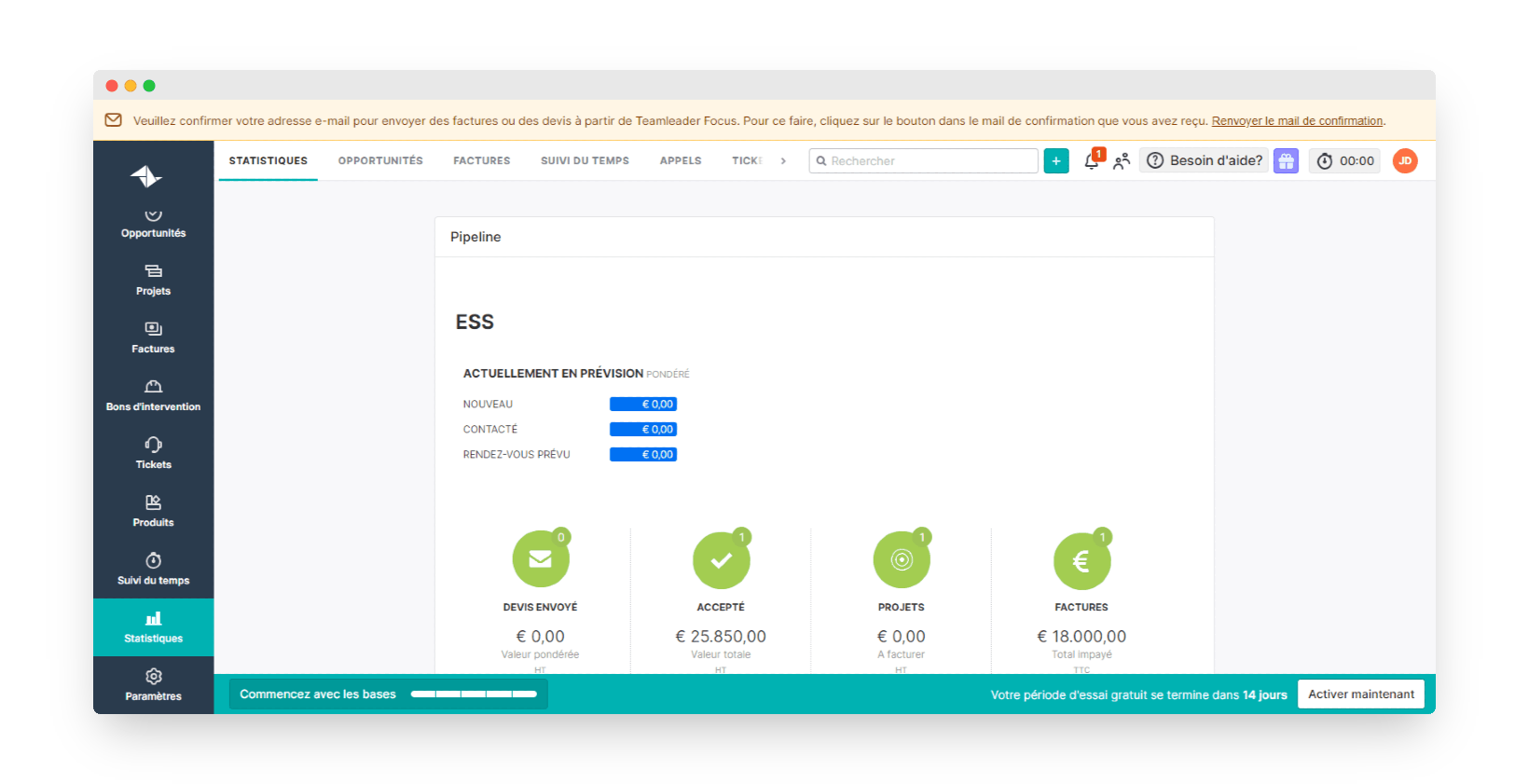Click the Pipeline panel heading
The height and width of the screenshot is (784, 1529).
click(475, 237)
